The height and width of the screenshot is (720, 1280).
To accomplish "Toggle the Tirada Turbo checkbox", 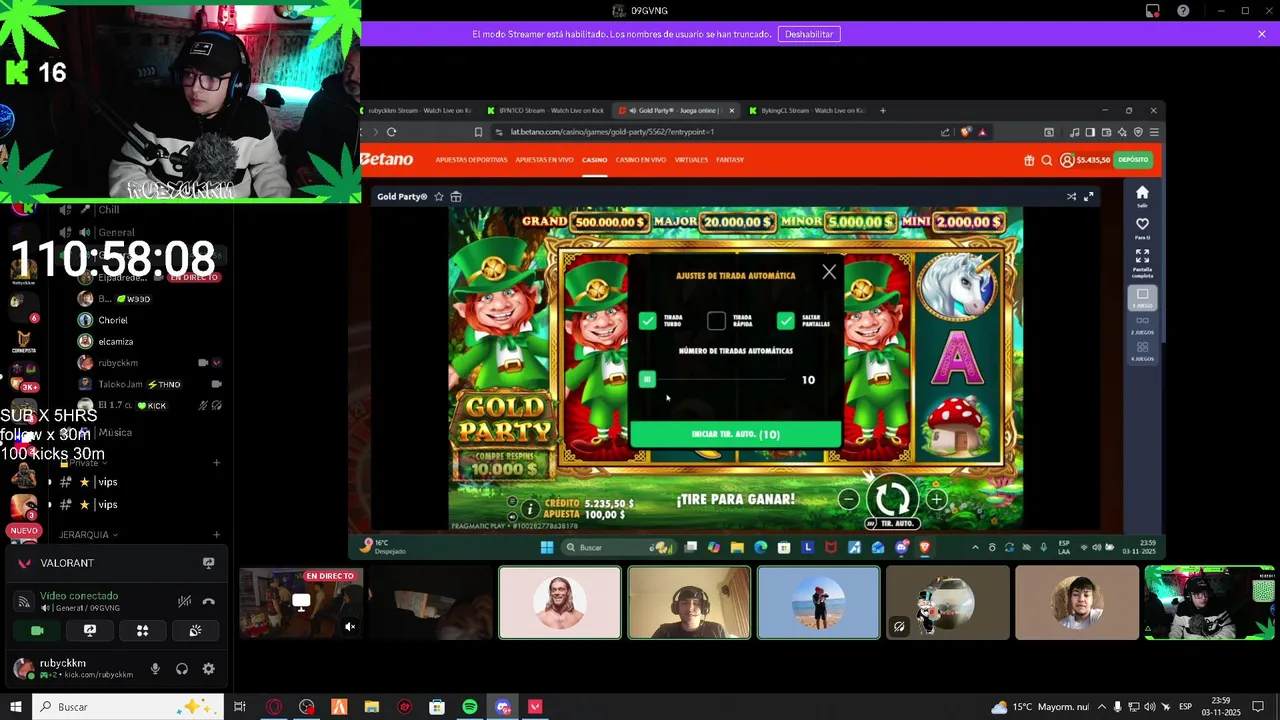I will tap(648, 320).
